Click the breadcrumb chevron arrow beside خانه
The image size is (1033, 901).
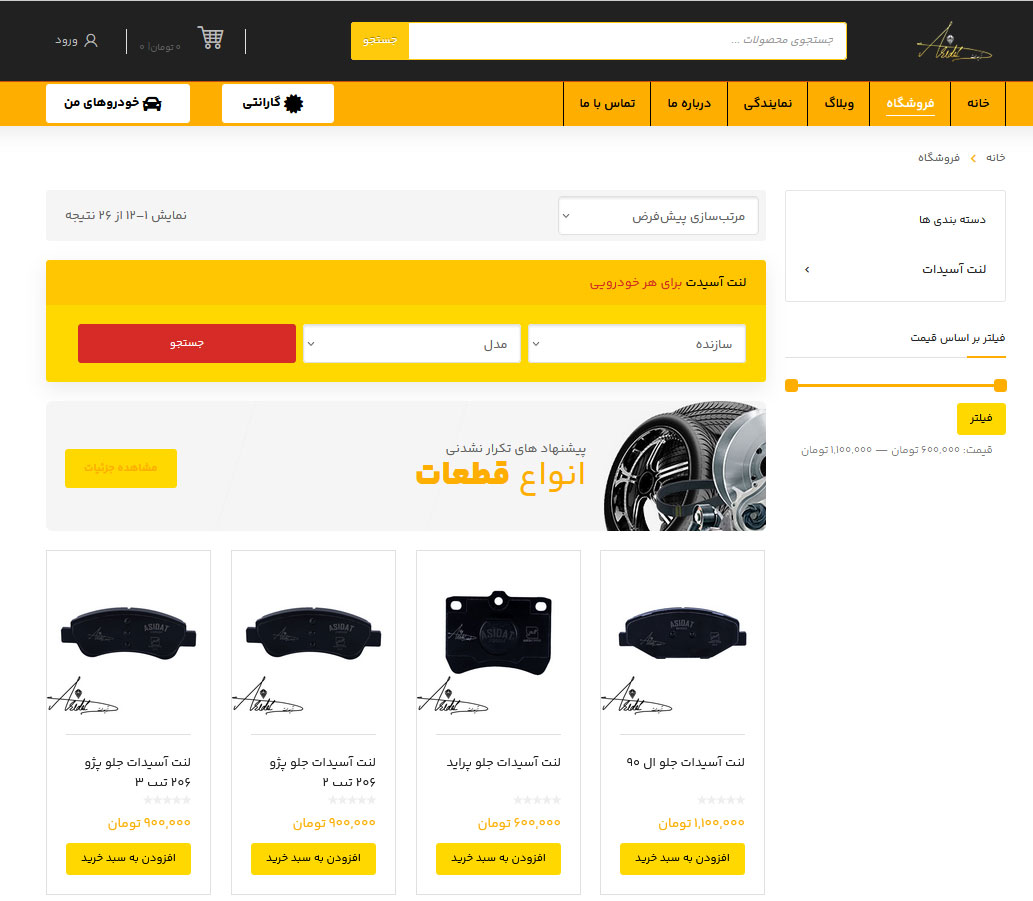click(x=973, y=158)
